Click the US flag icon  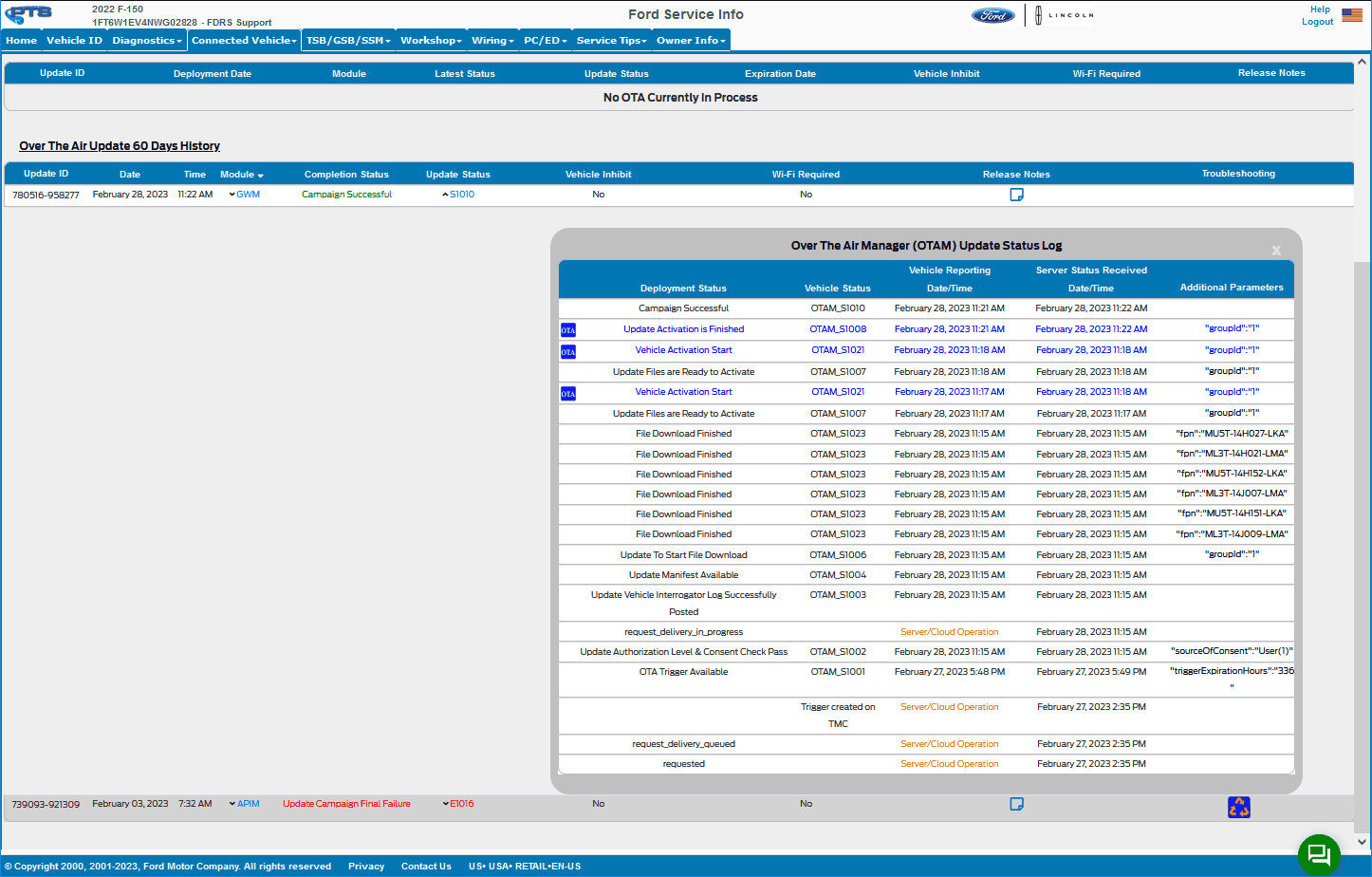[1351, 15]
